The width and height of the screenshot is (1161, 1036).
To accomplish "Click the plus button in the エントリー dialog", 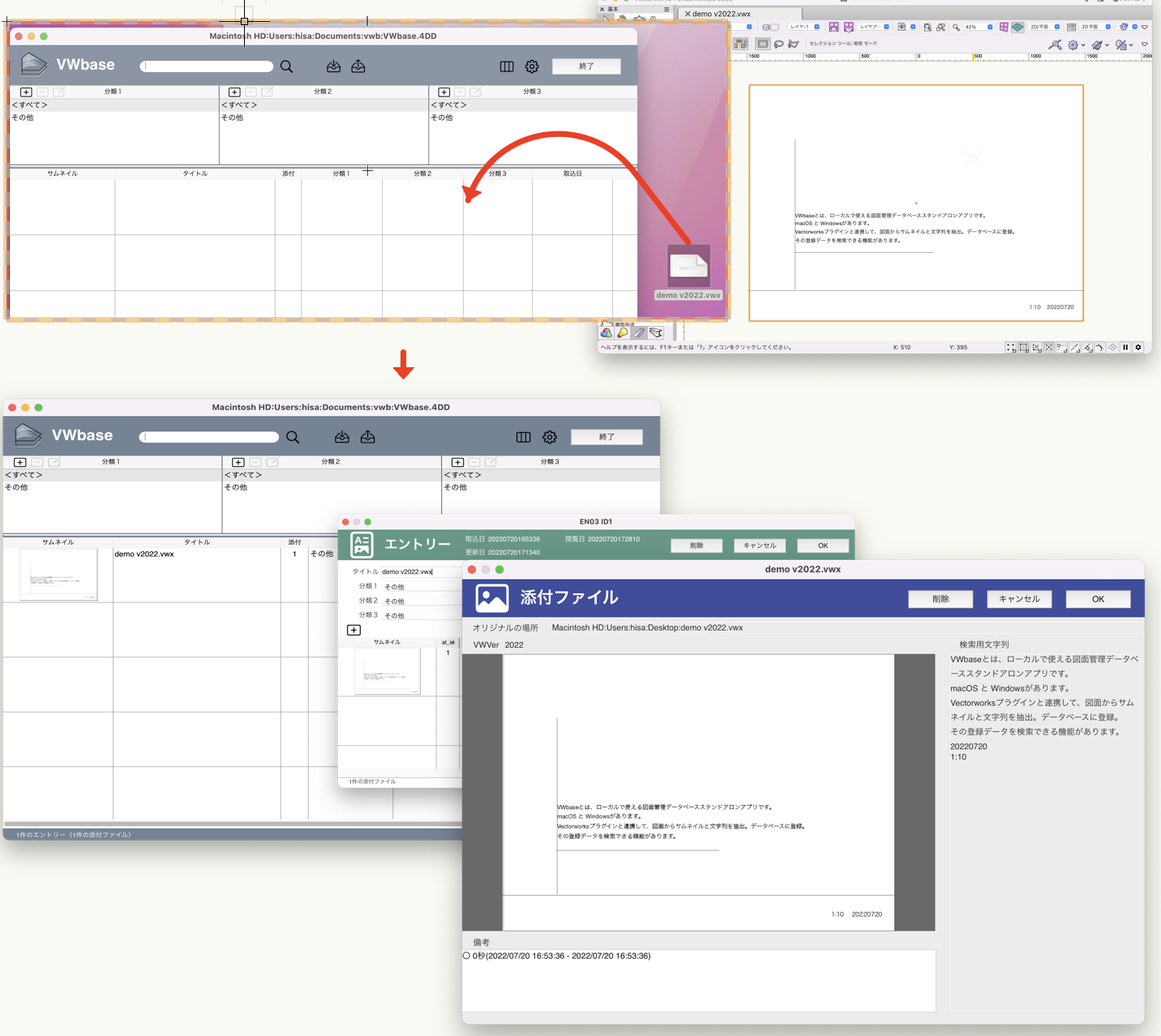I will pyautogui.click(x=354, y=630).
